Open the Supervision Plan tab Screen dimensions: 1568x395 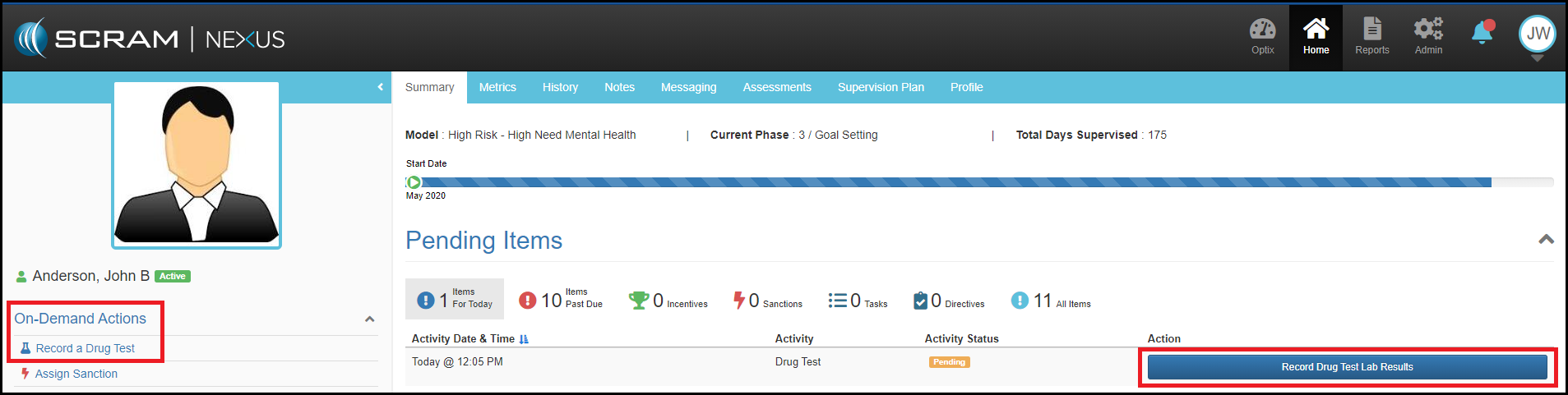[x=881, y=87]
